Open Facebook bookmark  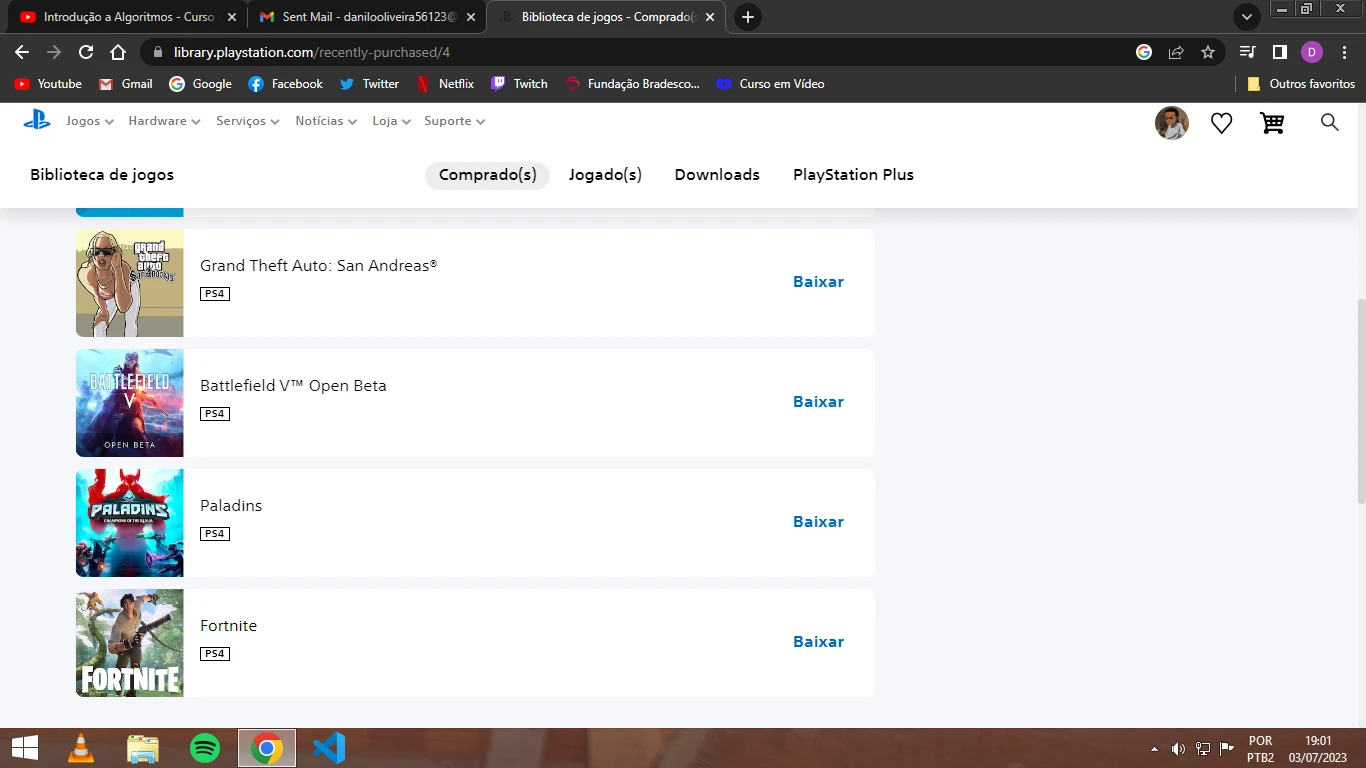(x=285, y=84)
